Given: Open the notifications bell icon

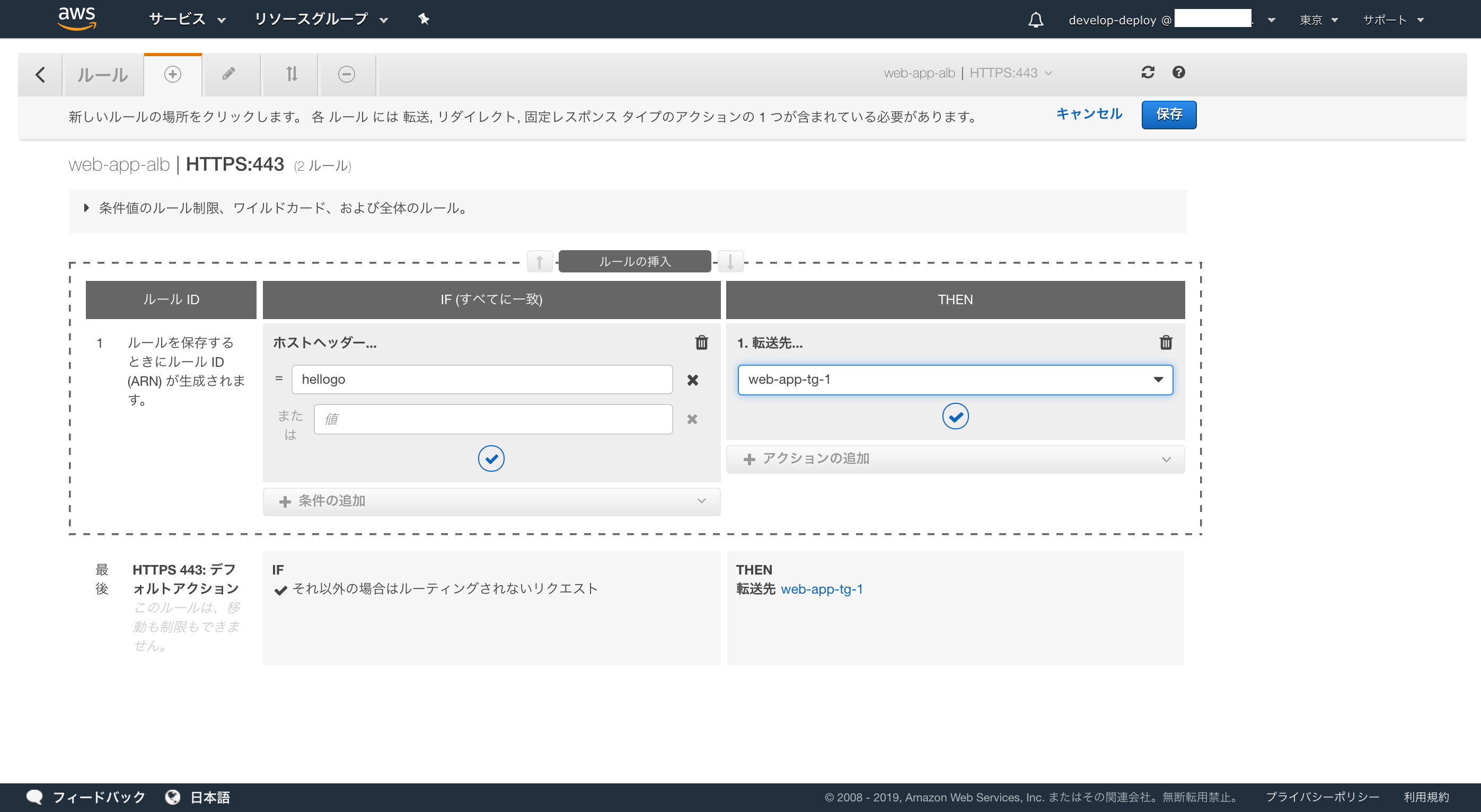Looking at the screenshot, I should point(1035,20).
